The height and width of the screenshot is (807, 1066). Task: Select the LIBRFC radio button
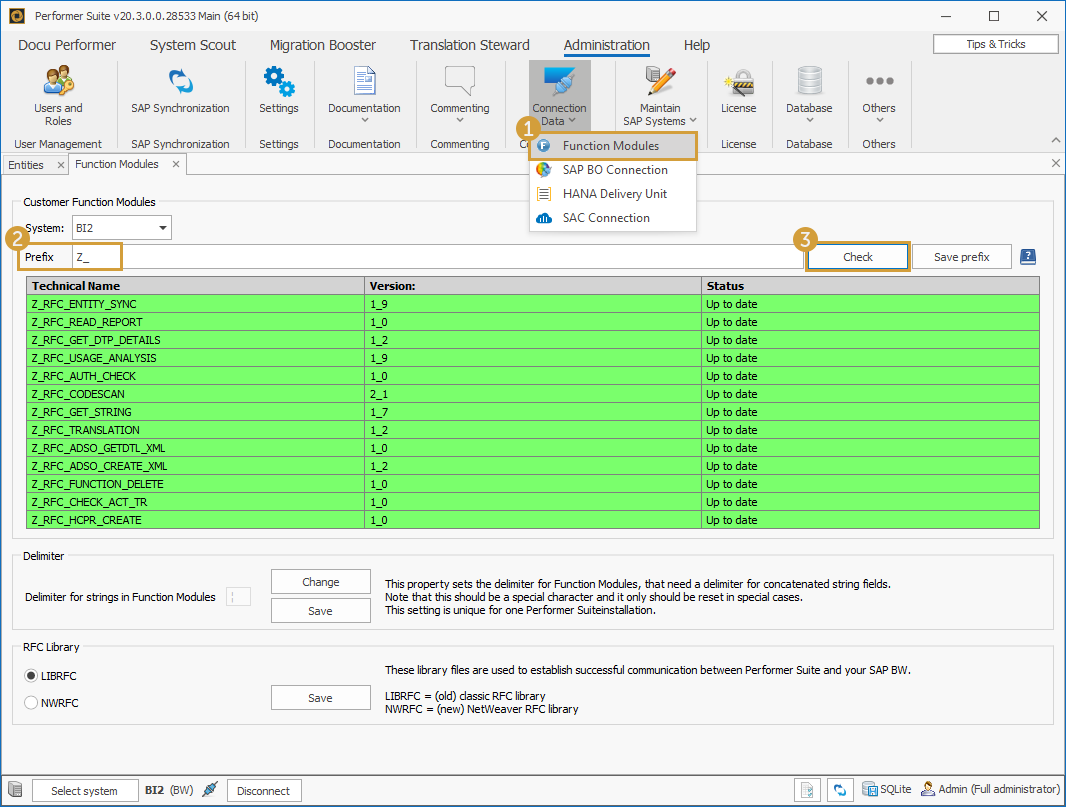tap(31, 676)
